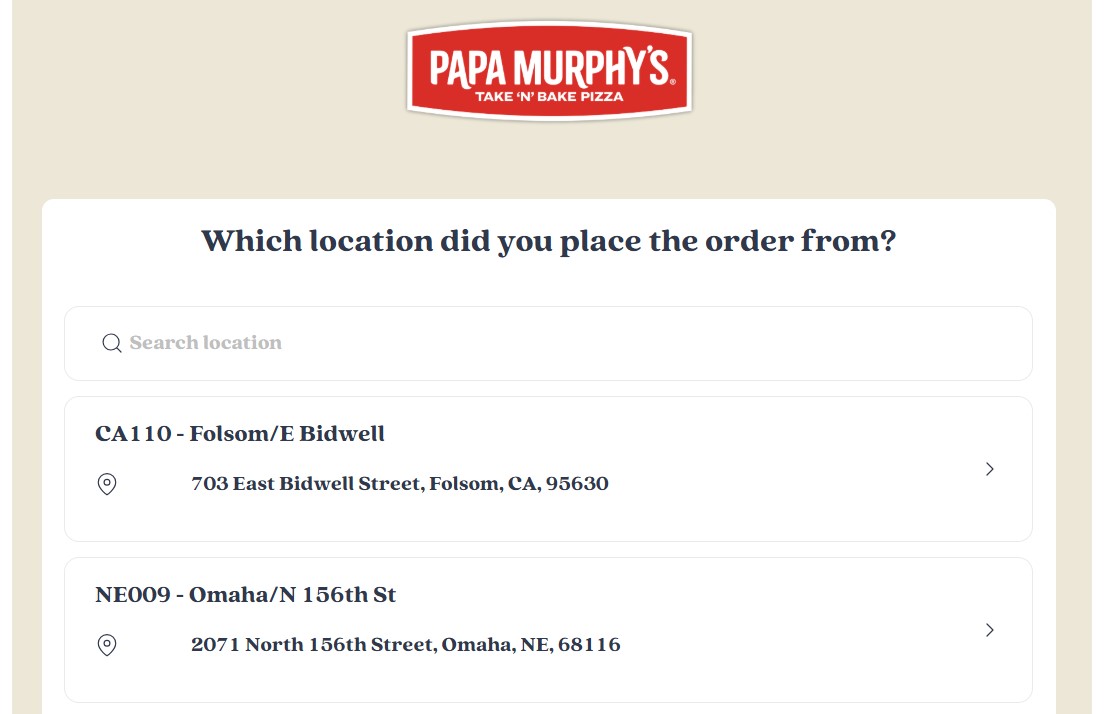Click the 2071 North 156th Street address

[312, 645]
